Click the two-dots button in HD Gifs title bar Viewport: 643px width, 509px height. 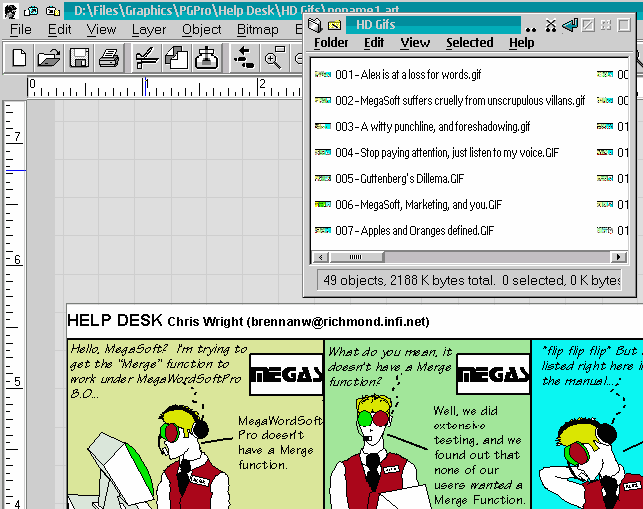(531, 29)
